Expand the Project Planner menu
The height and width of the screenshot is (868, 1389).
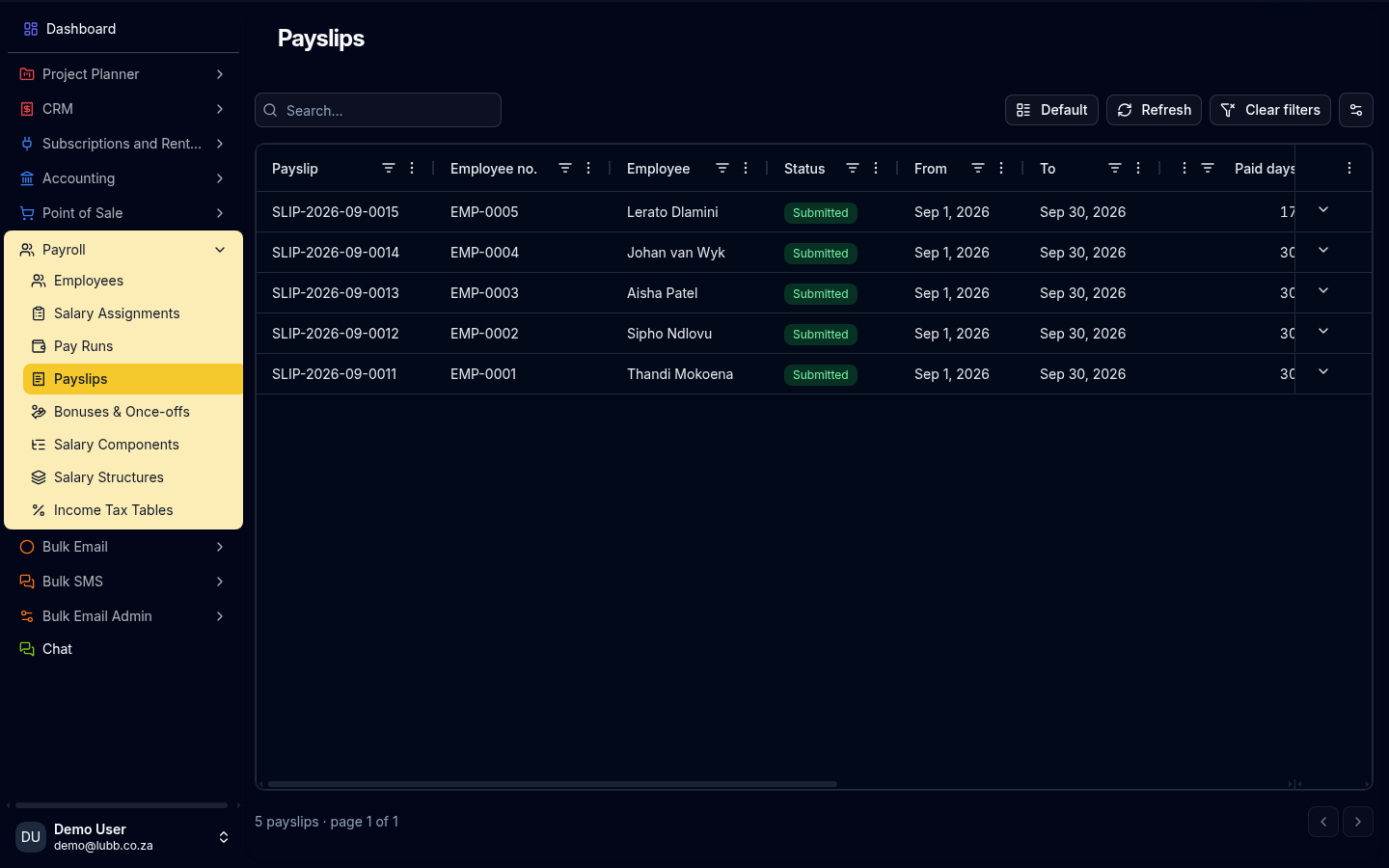click(x=123, y=74)
